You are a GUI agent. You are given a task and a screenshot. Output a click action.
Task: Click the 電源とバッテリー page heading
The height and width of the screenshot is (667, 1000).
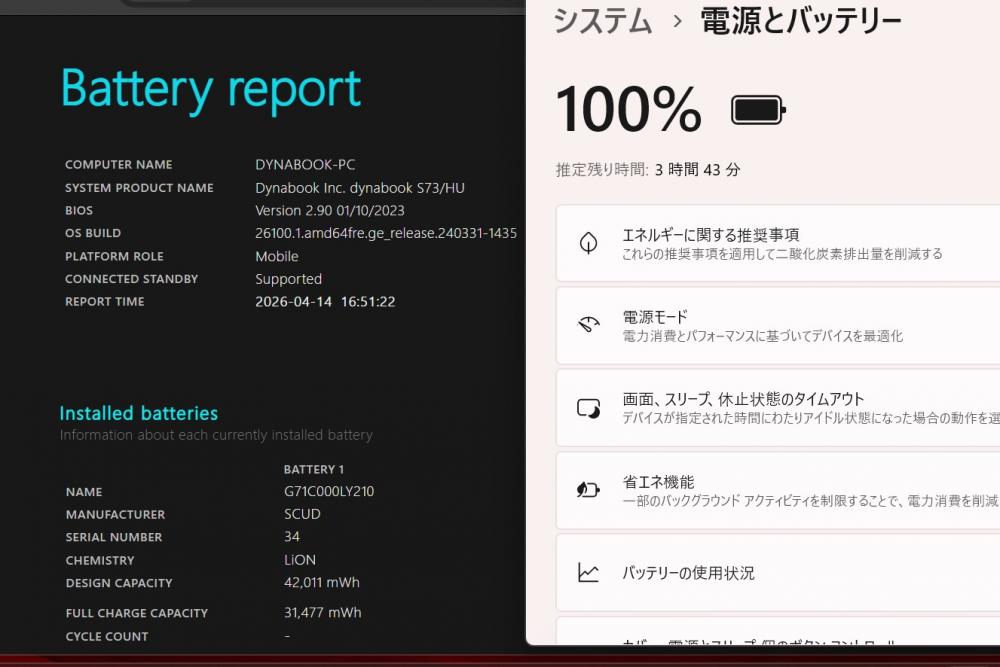(x=801, y=21)
